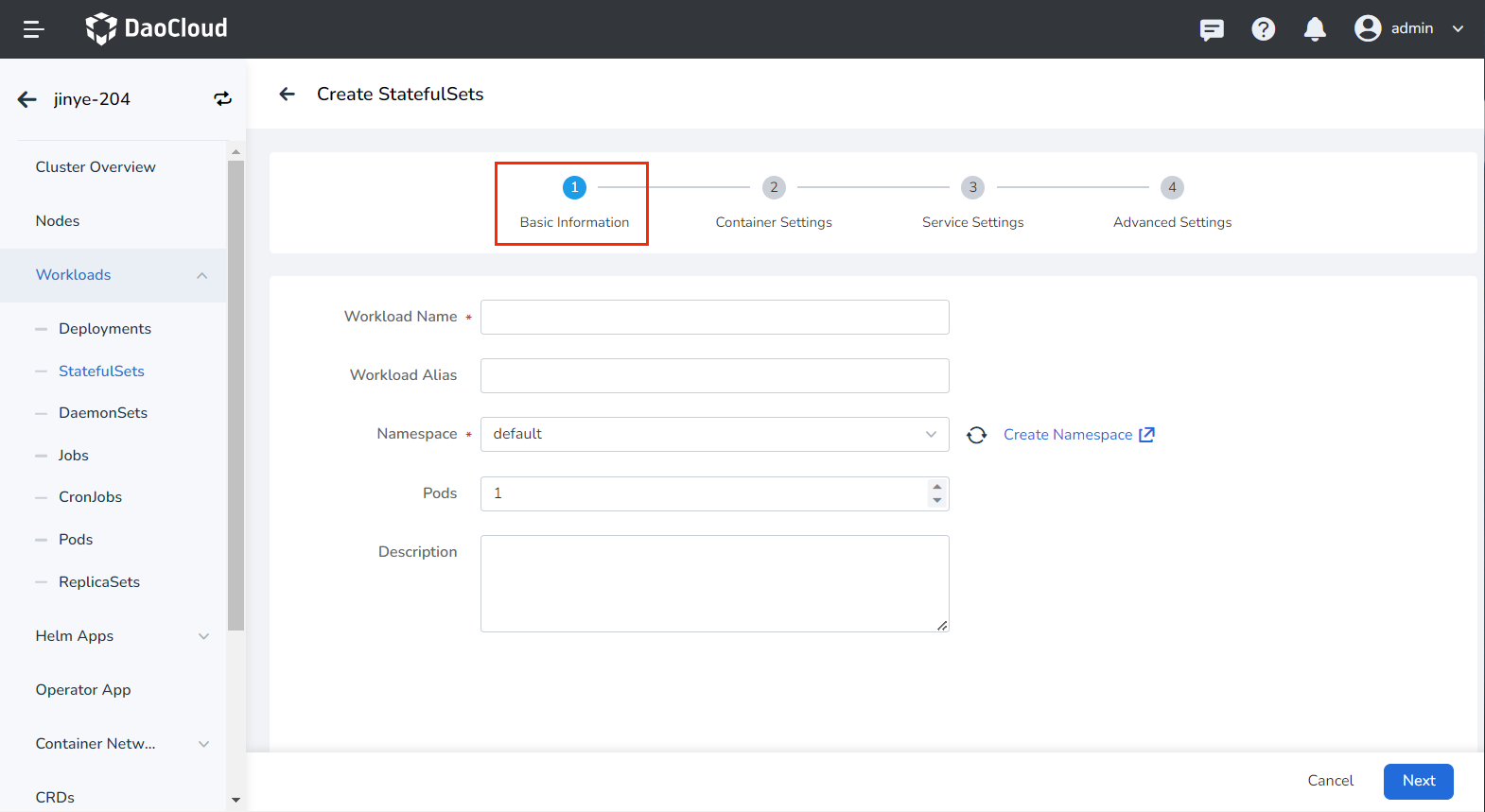This screenshot has width=1485, height=812.
Task: Click the refresh namespace list icon
Action: 976,435
